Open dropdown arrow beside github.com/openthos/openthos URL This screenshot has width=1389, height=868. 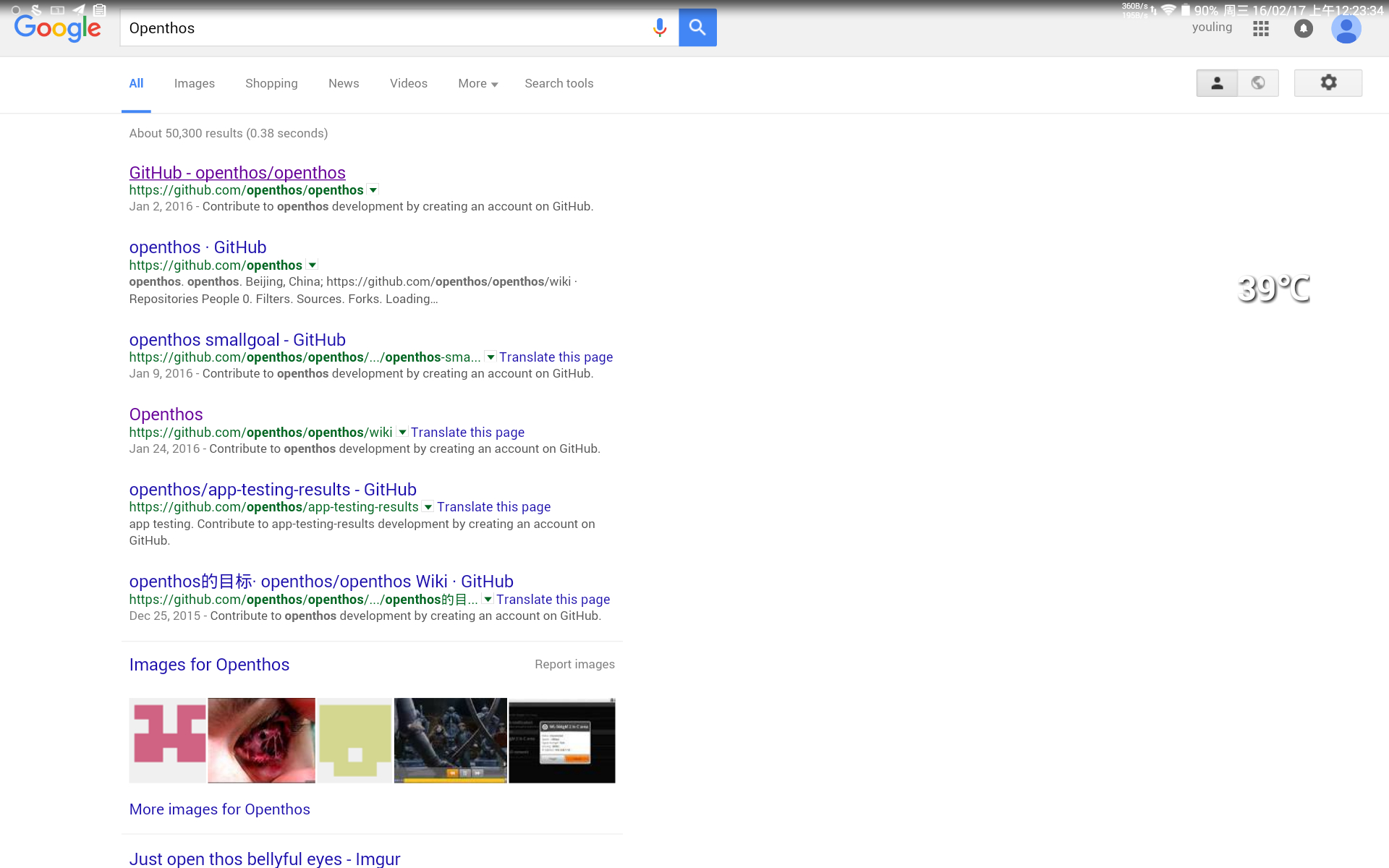[373, 190]
